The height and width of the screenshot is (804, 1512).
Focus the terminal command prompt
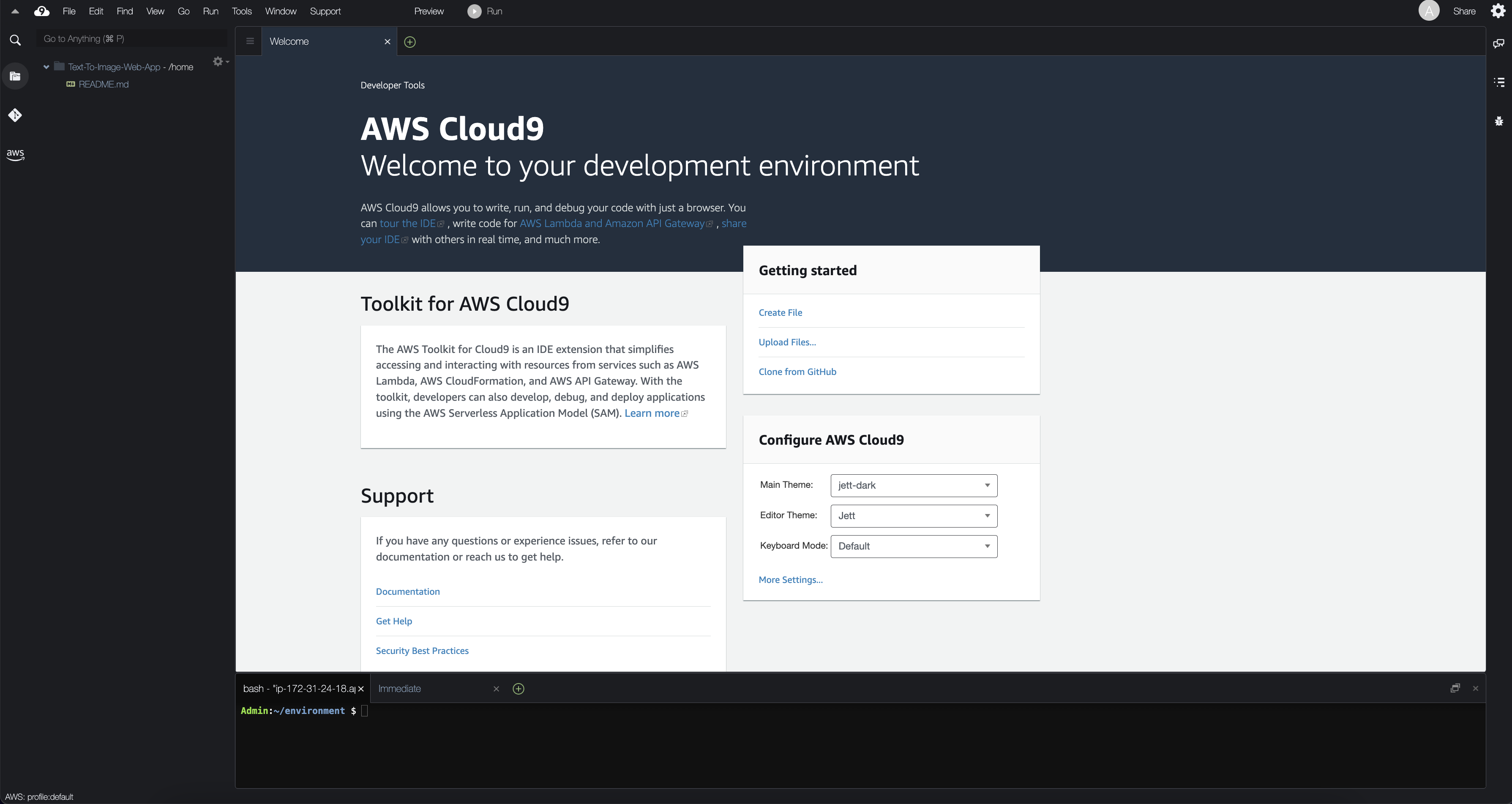(x=364, y=711)
